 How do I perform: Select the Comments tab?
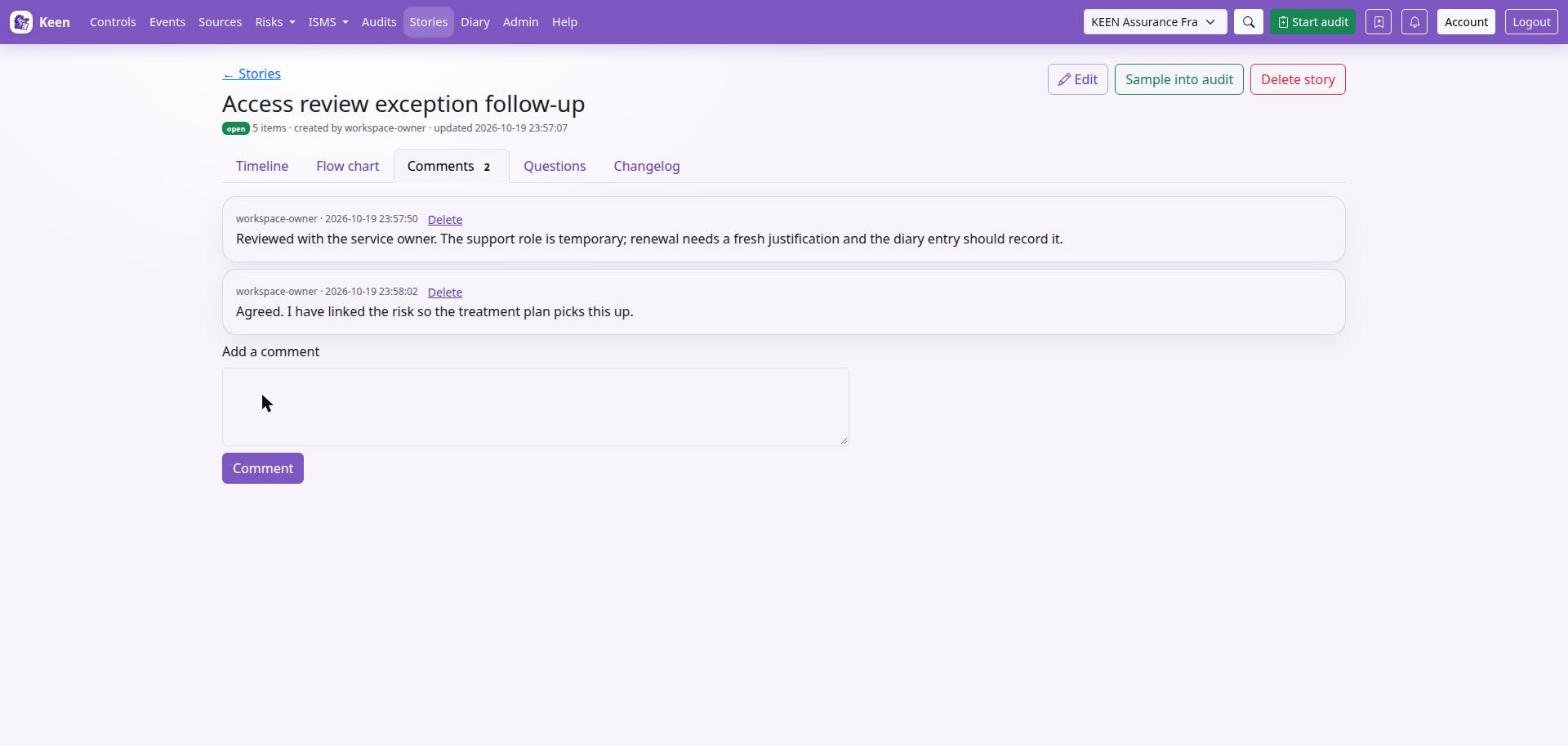pos(451,166)
